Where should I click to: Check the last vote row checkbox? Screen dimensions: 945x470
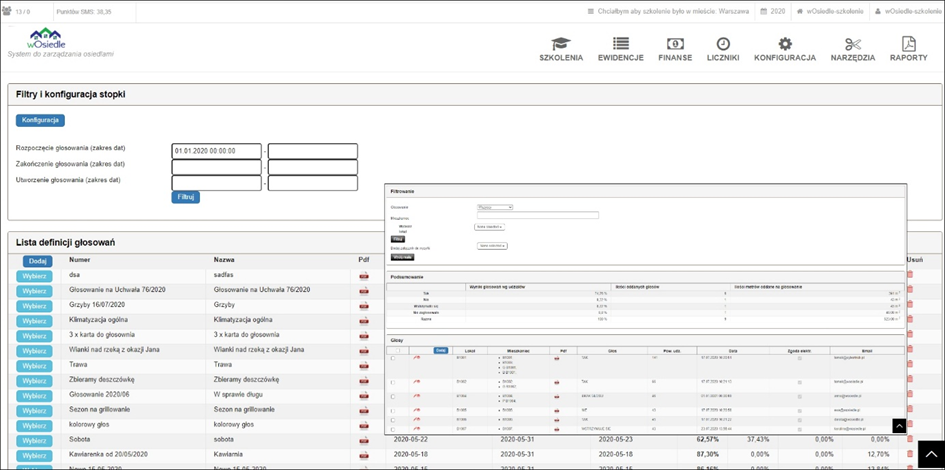tap(393, 428)
